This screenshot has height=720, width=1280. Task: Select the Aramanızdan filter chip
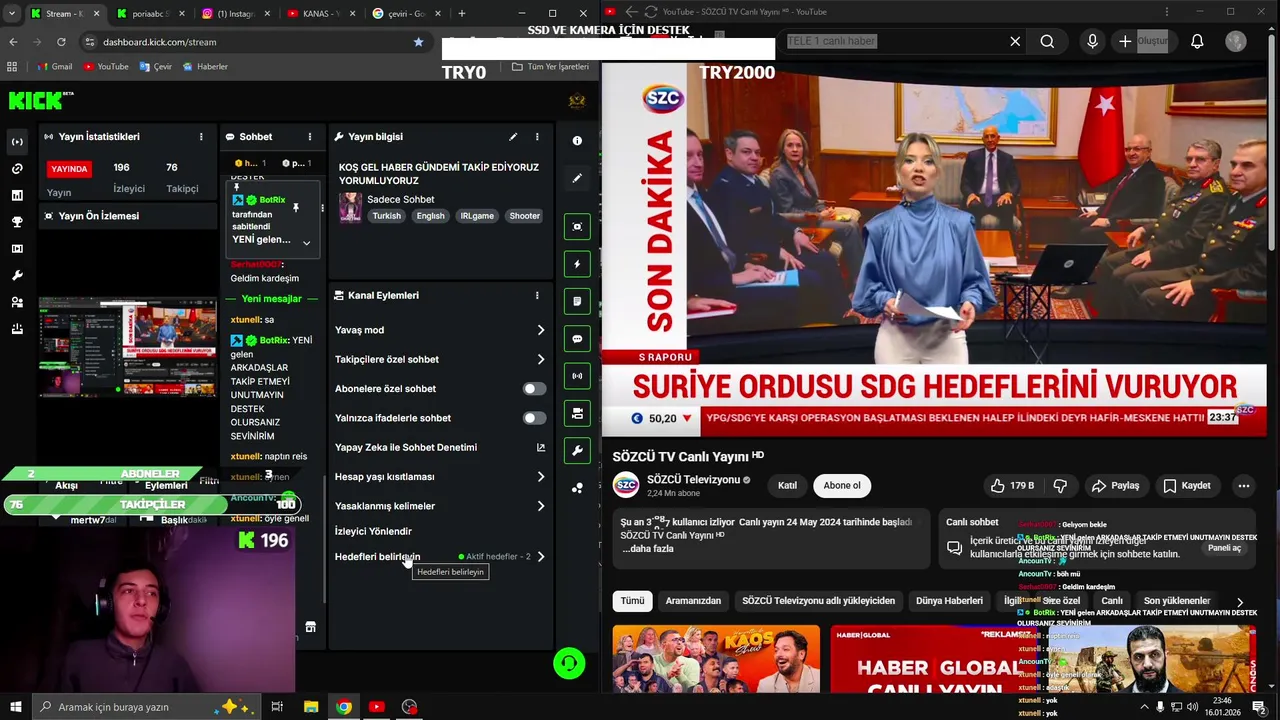tap(693, 601)
